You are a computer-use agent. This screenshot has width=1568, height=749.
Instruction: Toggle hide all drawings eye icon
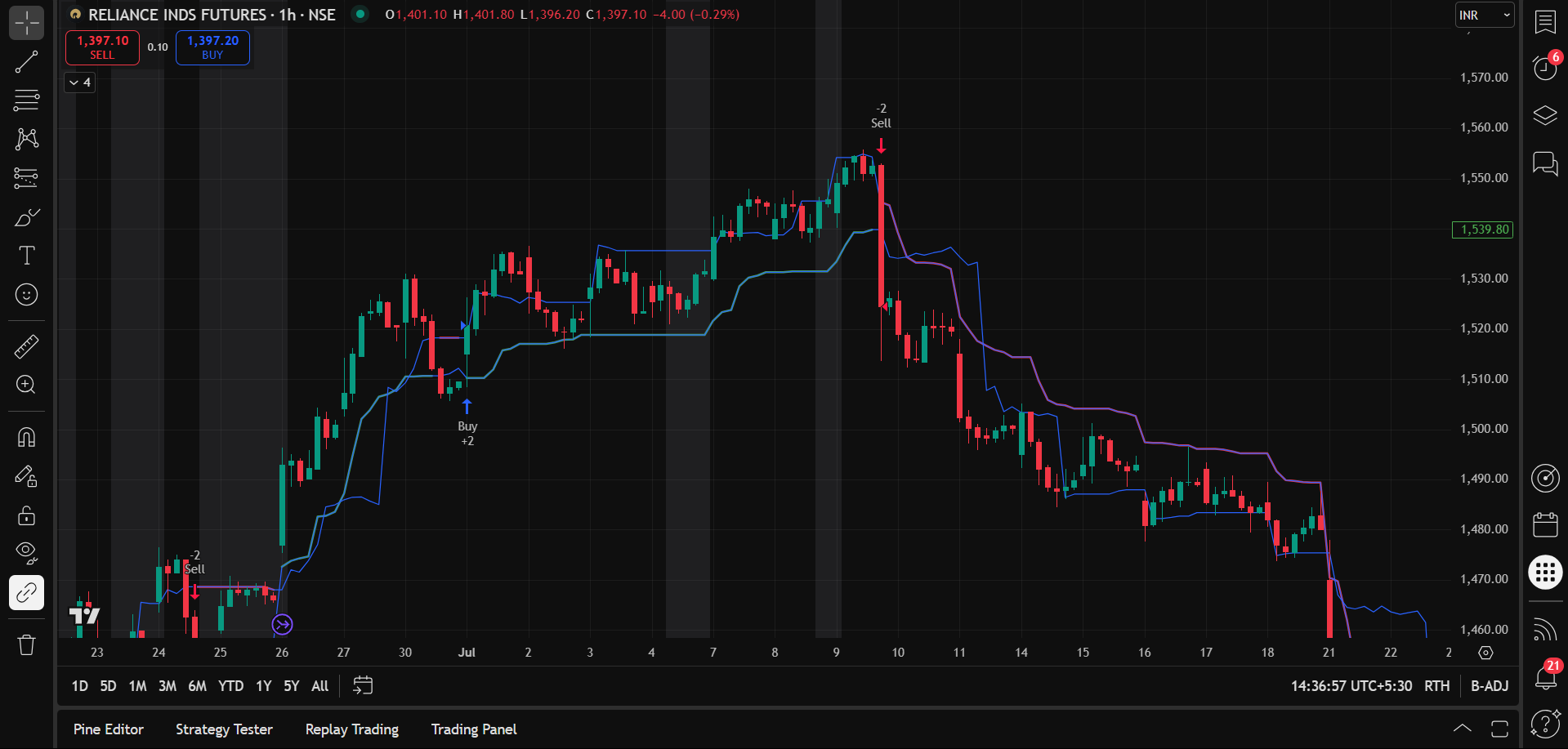click(x=26, y=553)
